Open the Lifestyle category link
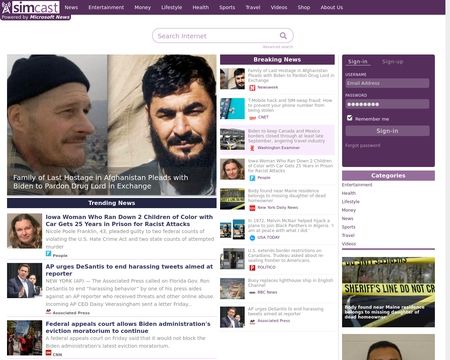Image resolution: width=450 pixels, height=360 pixels. [x=351, y=202]
